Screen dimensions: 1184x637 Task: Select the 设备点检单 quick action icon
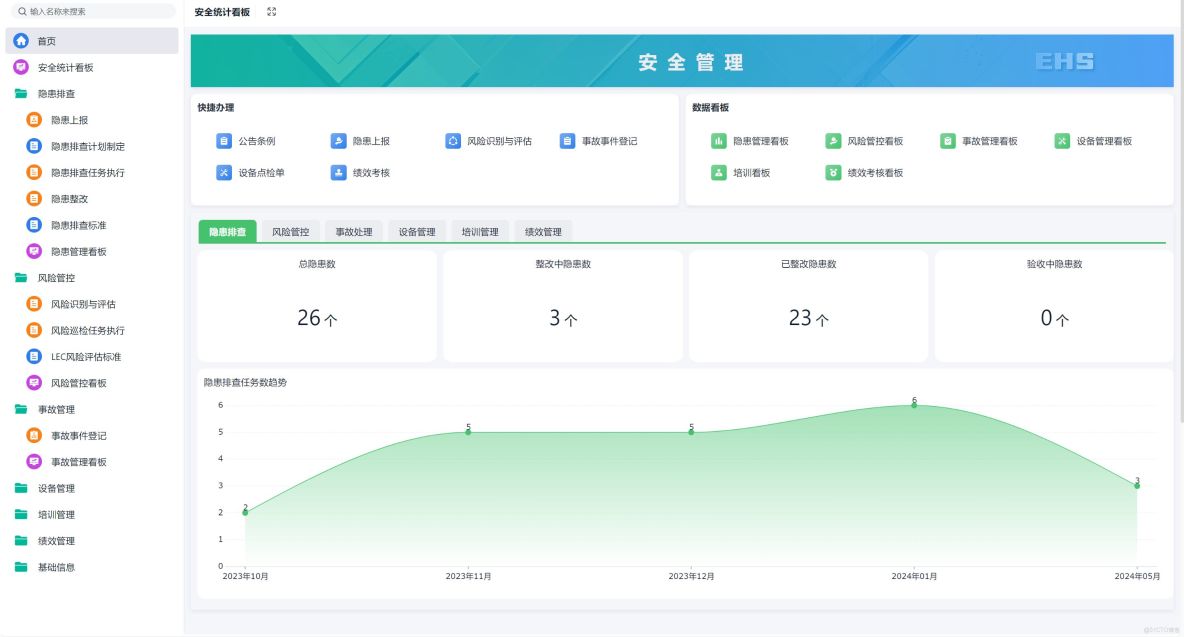[x=225, y=172]
